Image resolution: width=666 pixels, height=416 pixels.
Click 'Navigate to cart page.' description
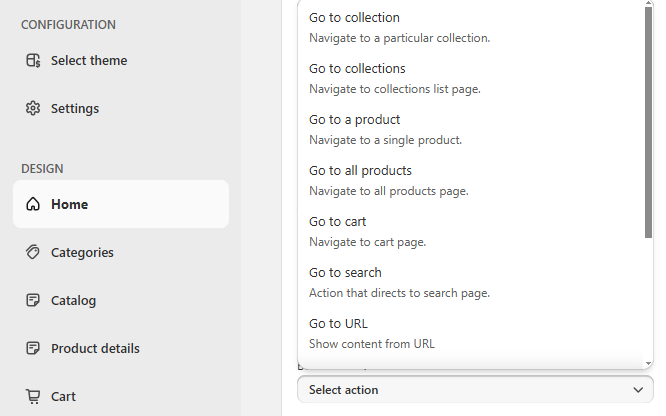coord(367,242)
